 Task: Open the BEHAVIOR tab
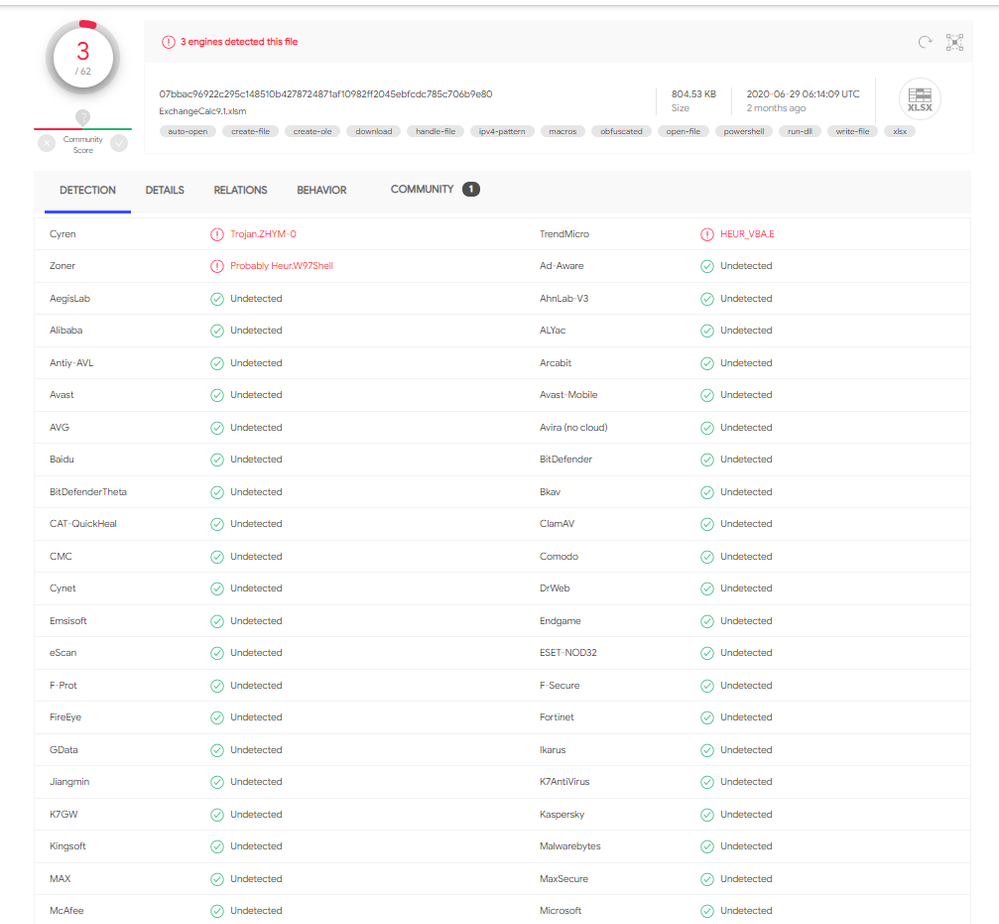click(322, 190)
